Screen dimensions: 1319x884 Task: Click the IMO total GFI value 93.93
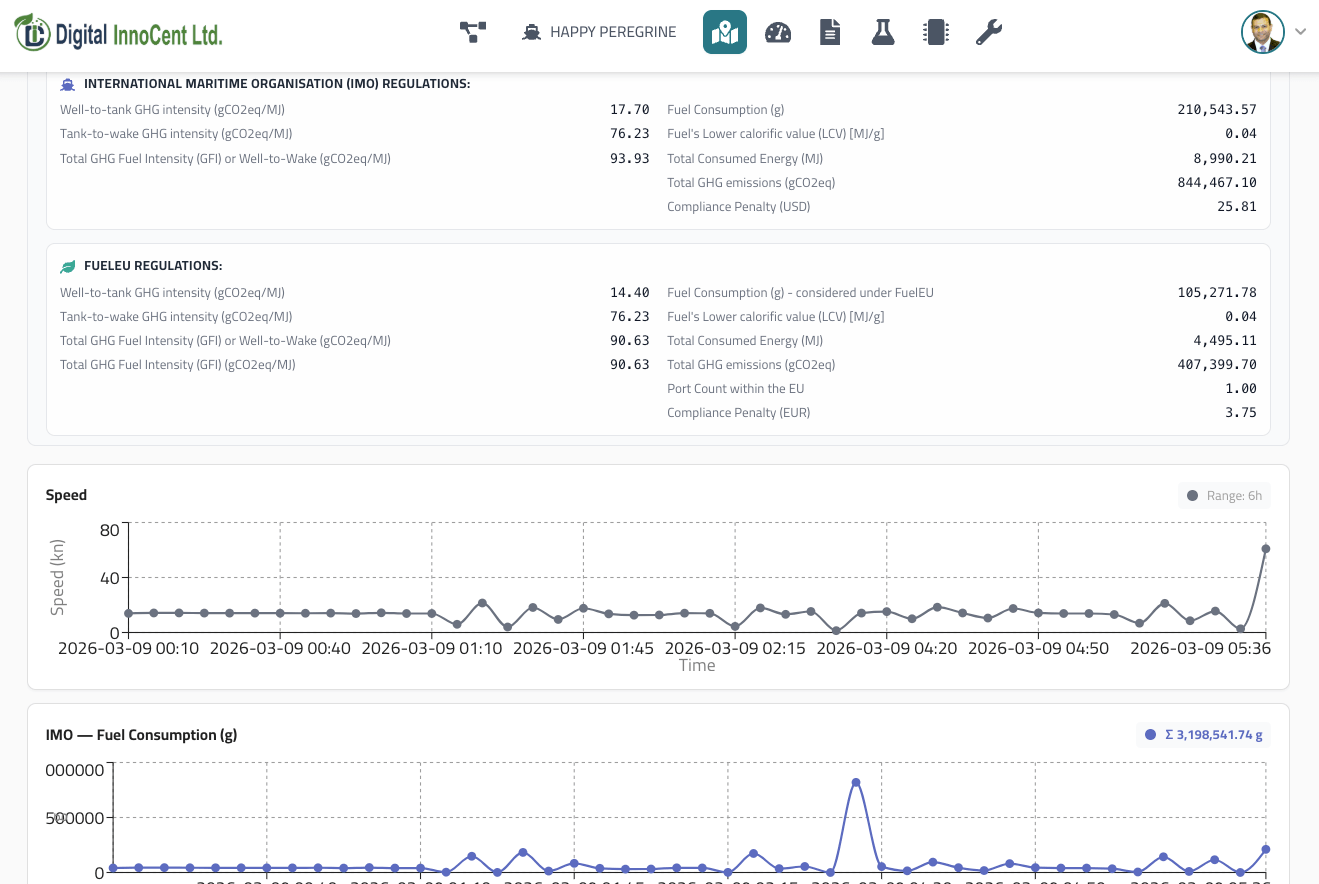(x=630, y=159)
